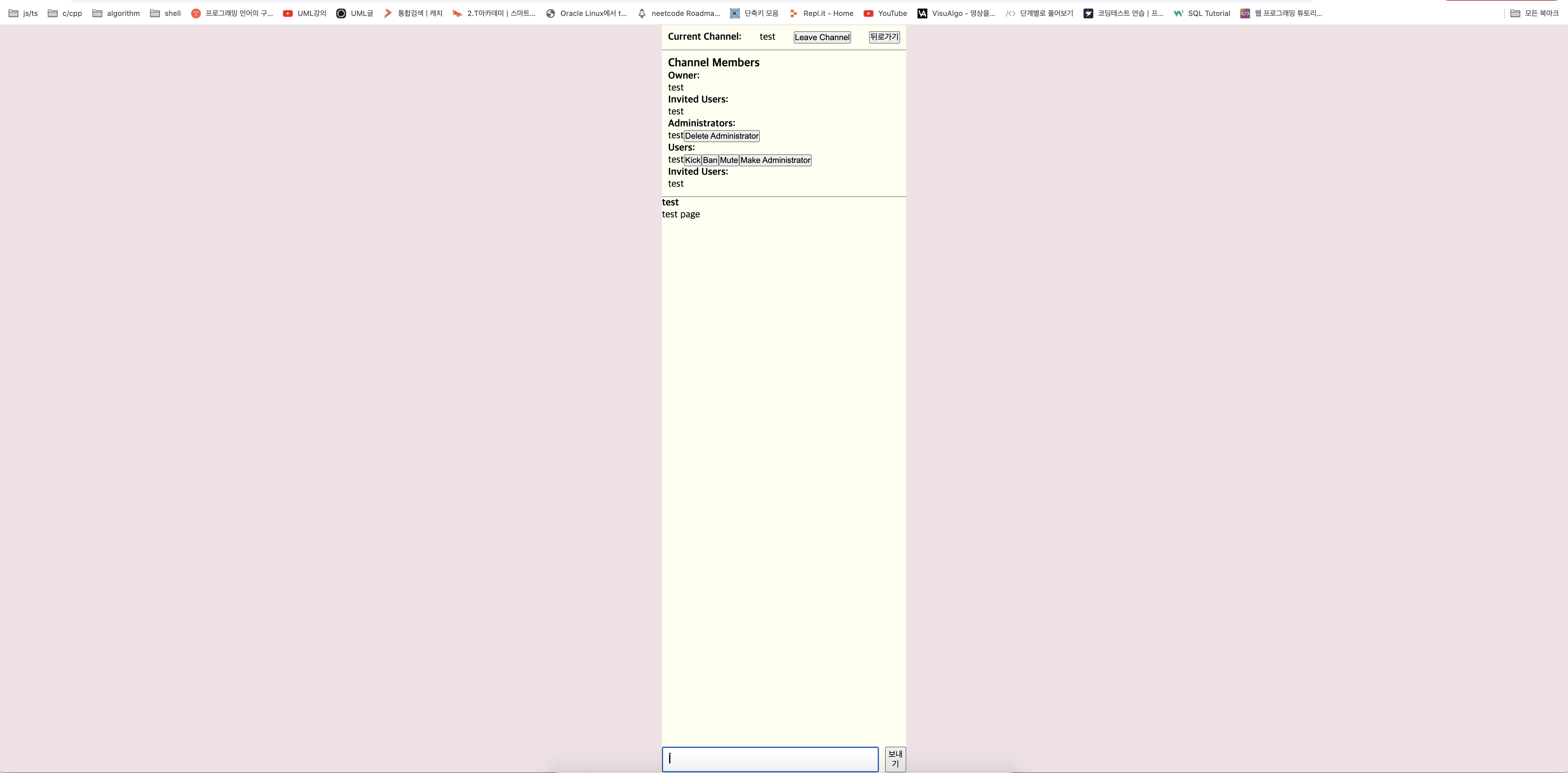Expand the c/cpp bookmark folder
Image resolution: width=1568 pixels, height=773 pixels.
[65, 13]
